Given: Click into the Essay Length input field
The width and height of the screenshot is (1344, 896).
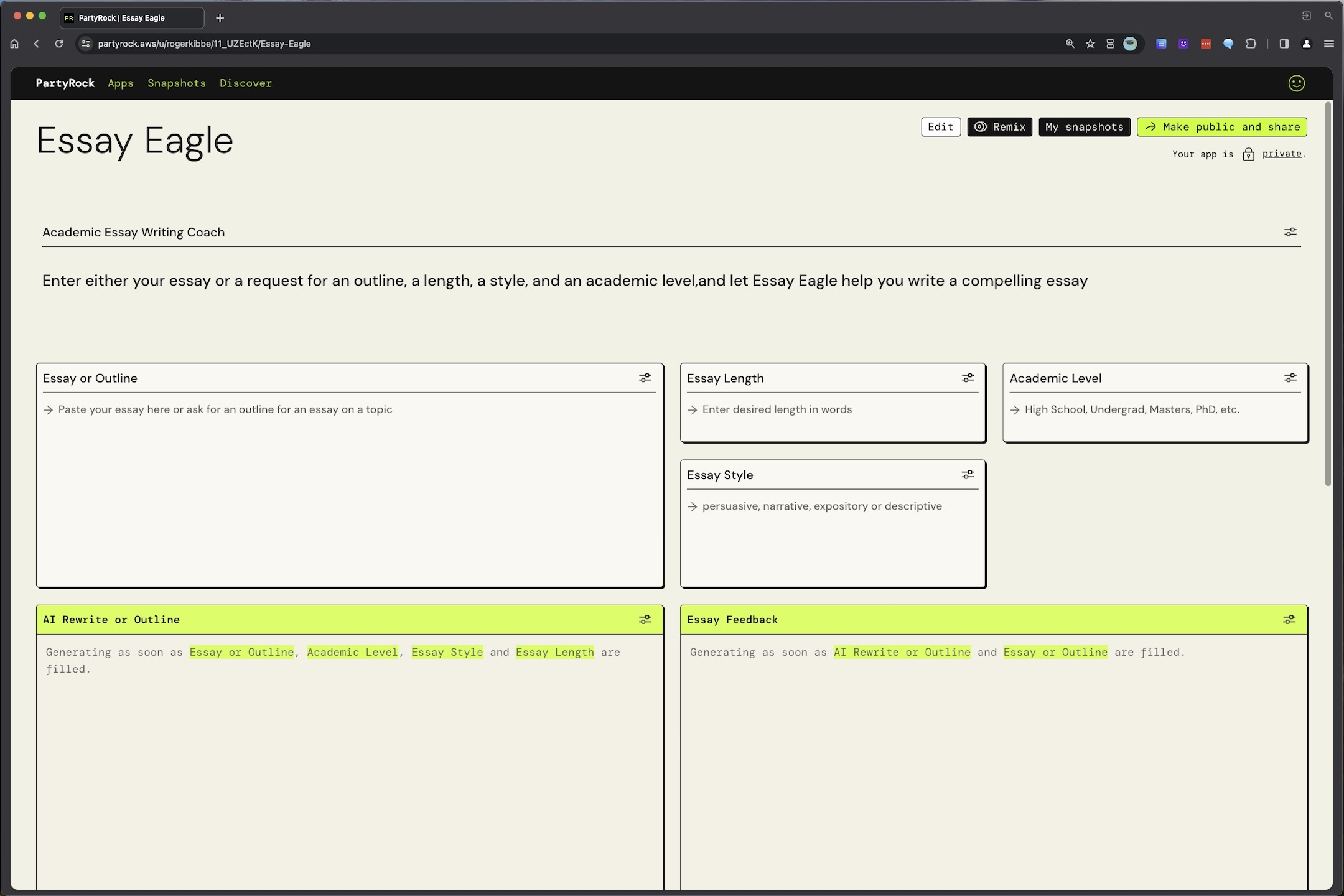Looking at the screenshot, I should click(x=833, y=410).
